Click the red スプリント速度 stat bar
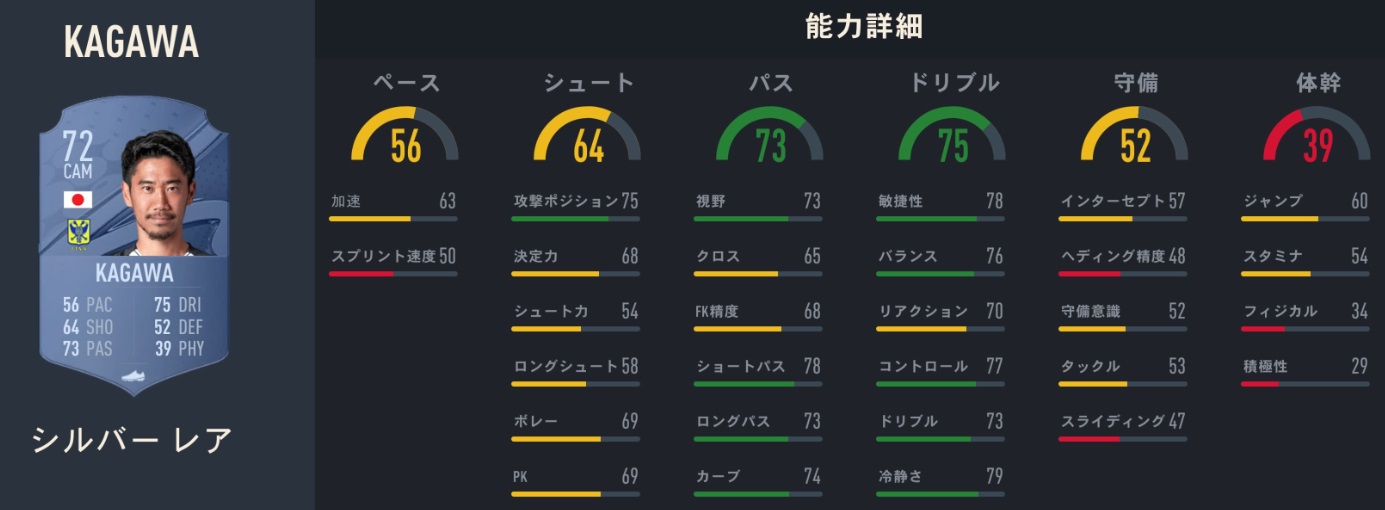Viewport: 1385px width, 510px height. click(x=394, y=273)
